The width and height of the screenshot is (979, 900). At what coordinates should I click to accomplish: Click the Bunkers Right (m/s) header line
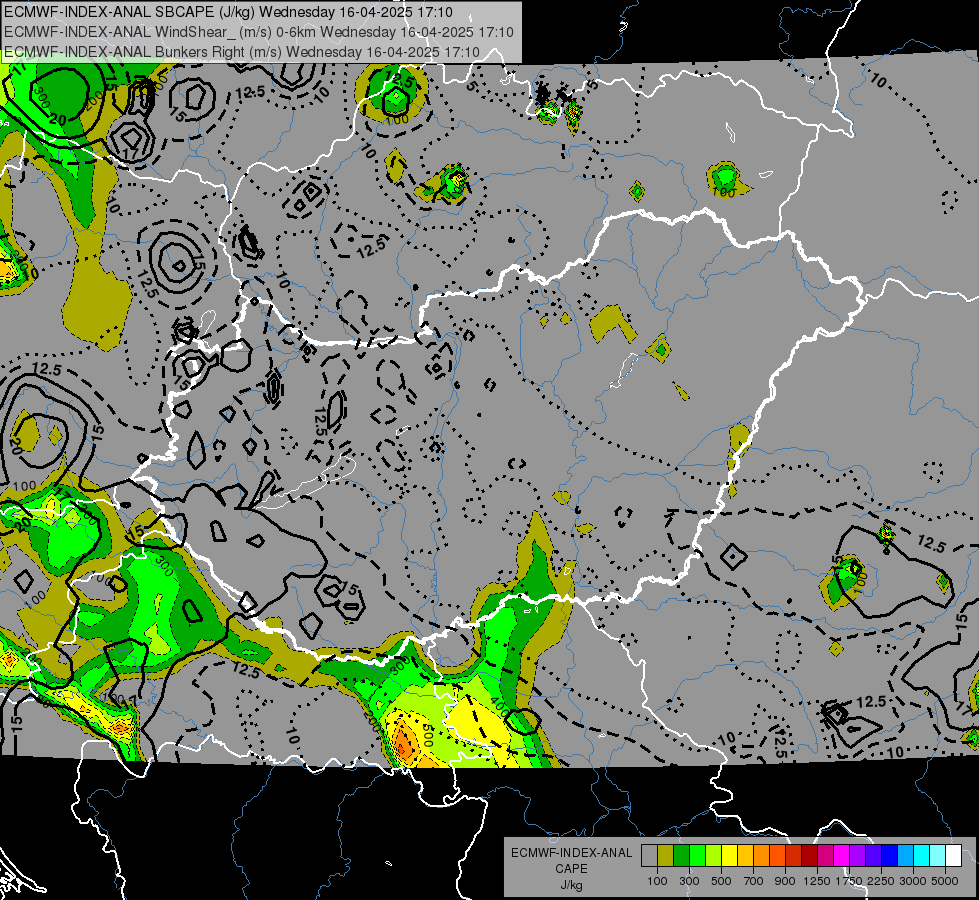point(242,52)
